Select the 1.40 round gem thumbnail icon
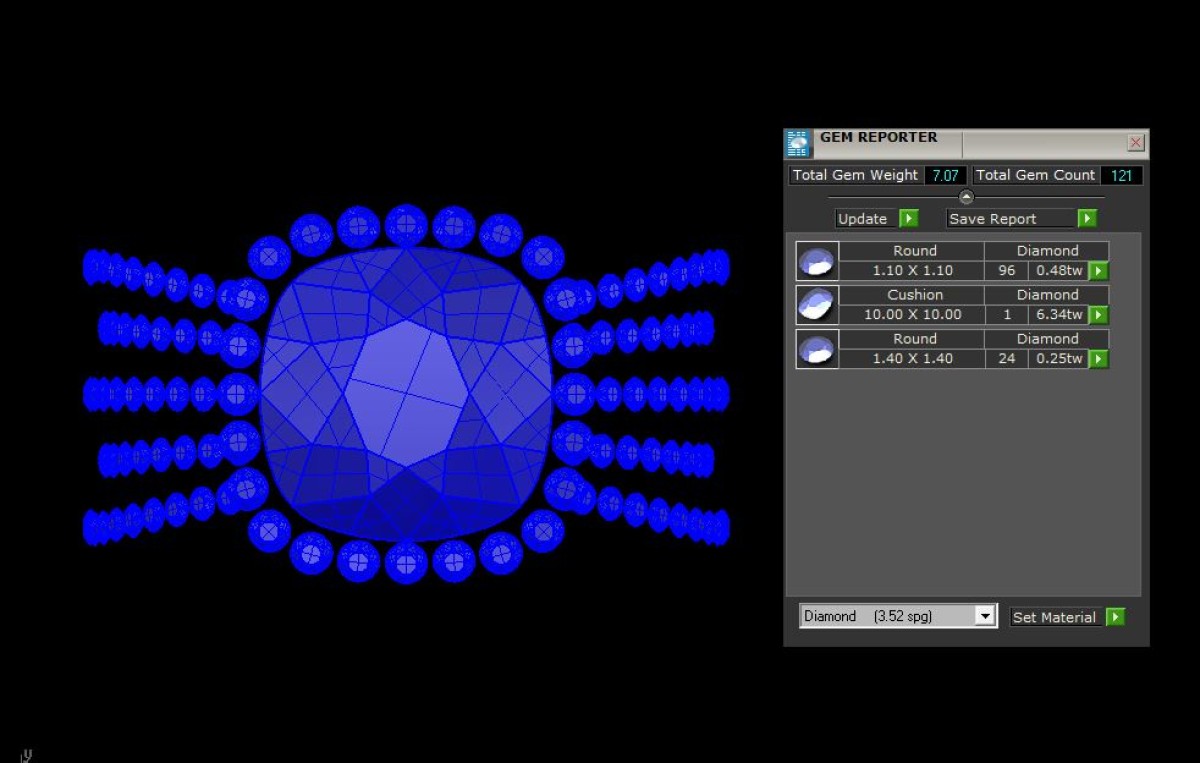Viewport: 1200px width, 763px height. coord(817,349)
